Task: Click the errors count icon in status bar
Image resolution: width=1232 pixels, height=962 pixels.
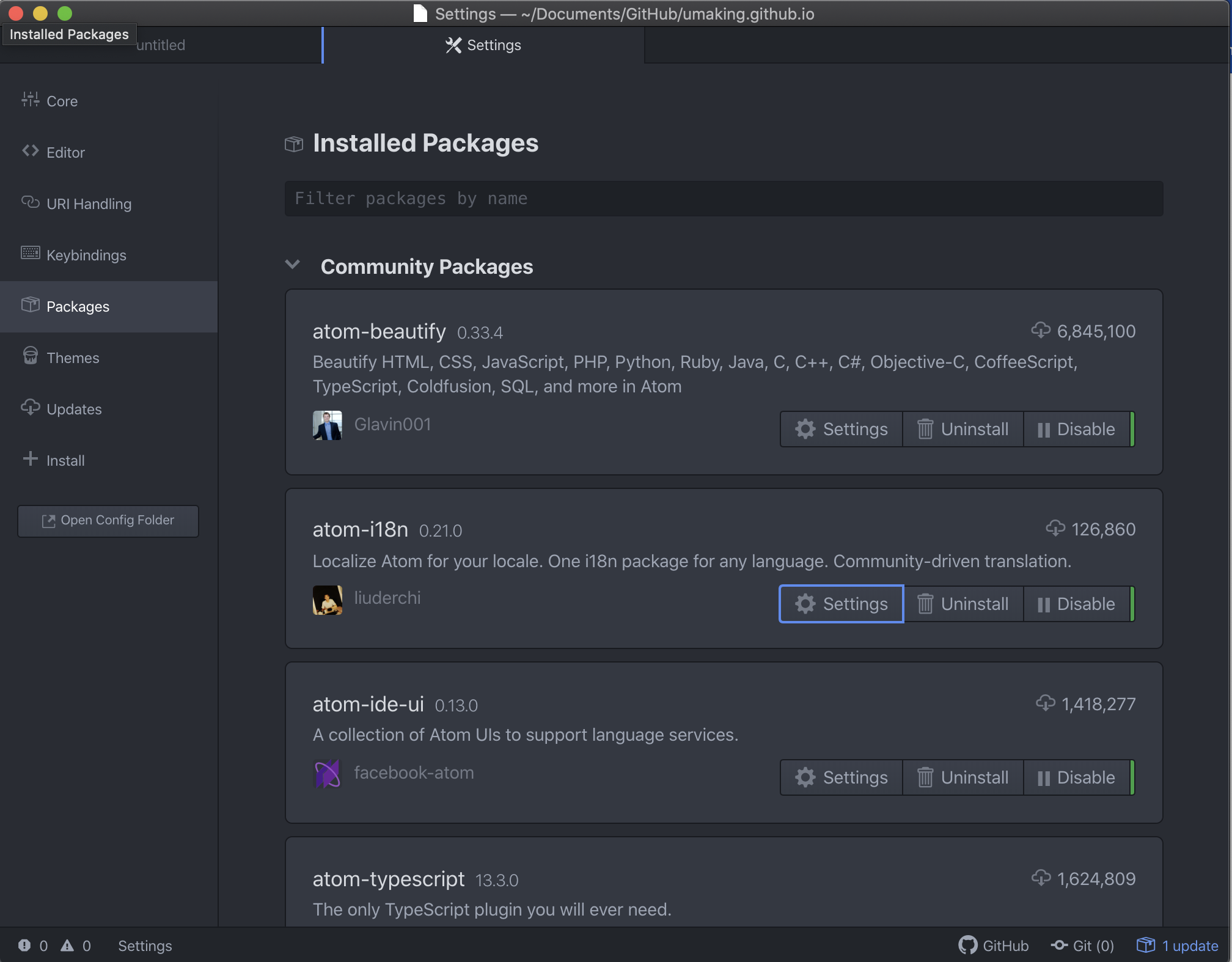Action: pyautogui.click(x=24, y=945)
